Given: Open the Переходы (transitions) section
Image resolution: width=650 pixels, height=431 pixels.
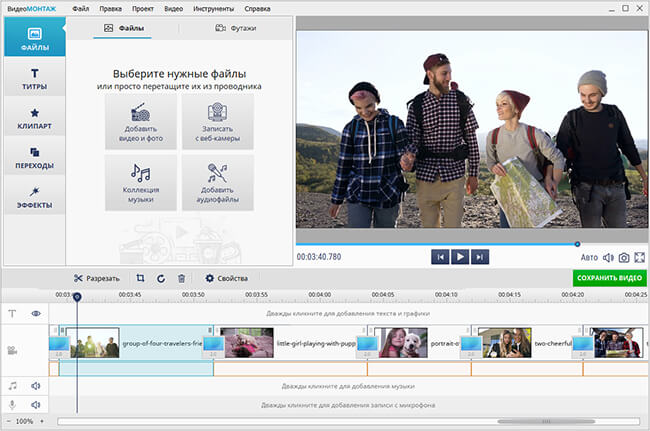Looking at the screenshot, I should point(33,158).
